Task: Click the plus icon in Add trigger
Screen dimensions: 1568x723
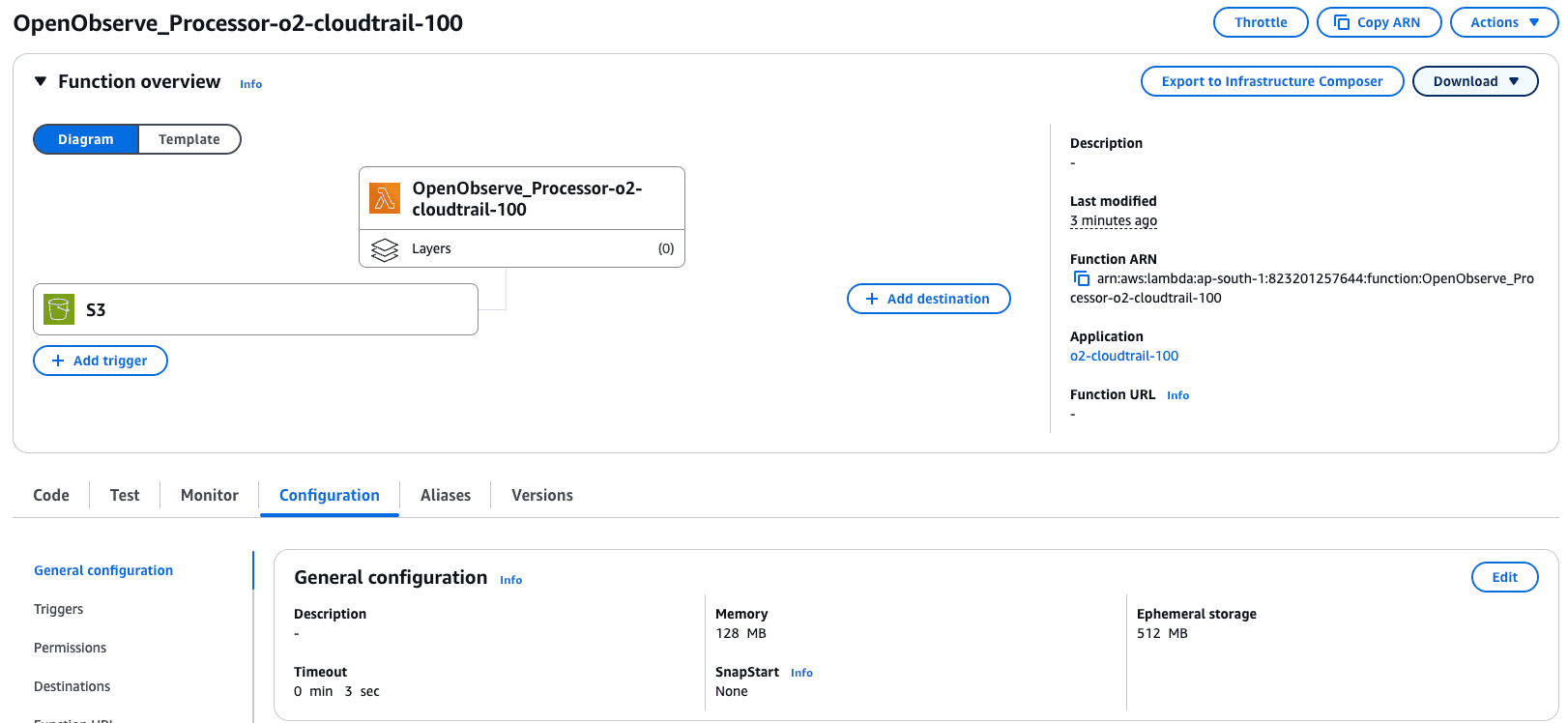Action: [58, 361]
